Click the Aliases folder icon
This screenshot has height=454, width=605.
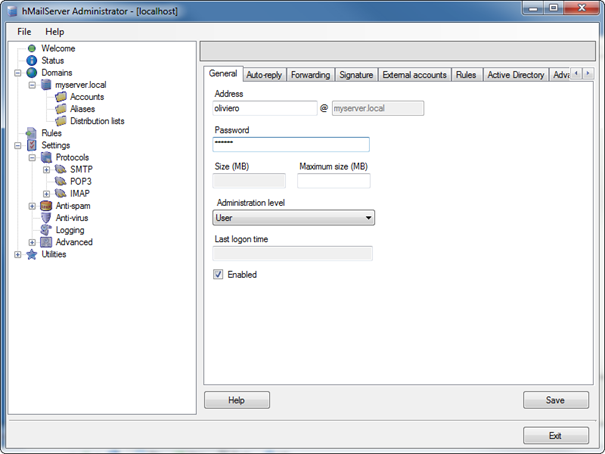[61, 109]
